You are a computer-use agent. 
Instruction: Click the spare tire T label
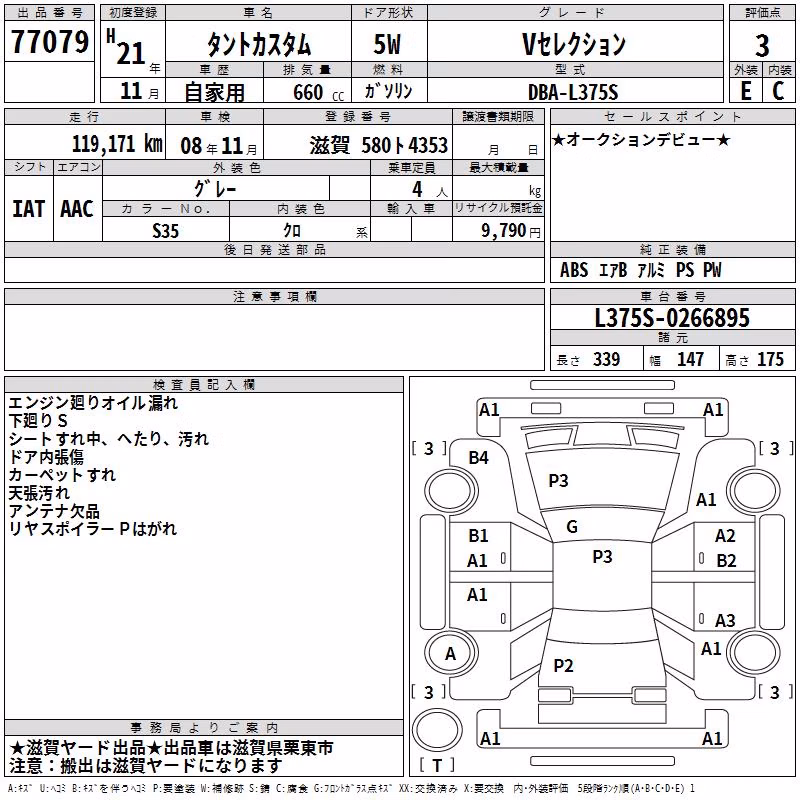click(x=437, y=765)
